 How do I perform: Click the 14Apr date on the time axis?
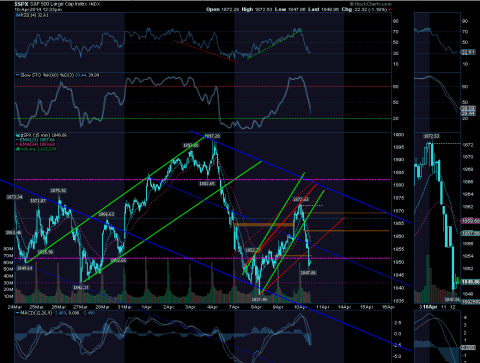coord(344,307)
